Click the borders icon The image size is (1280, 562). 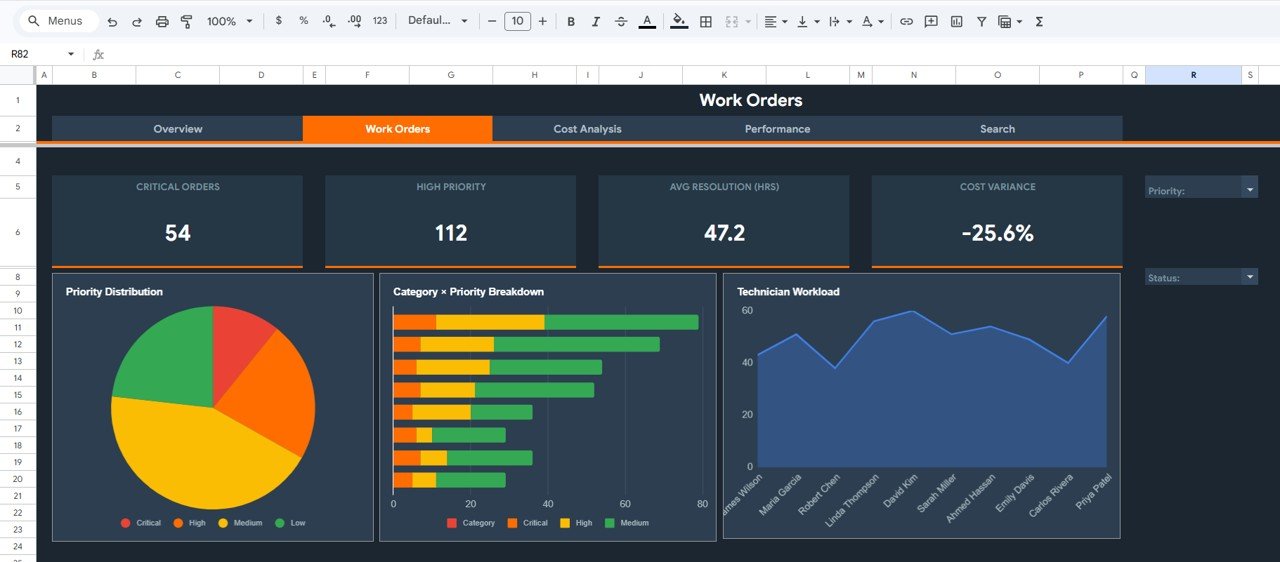click(x=705, y=21)
